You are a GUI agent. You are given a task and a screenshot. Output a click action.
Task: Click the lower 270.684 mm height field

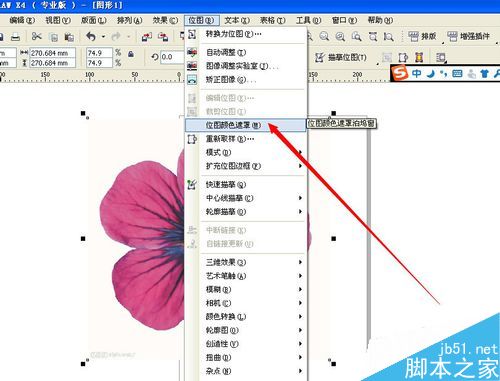coord(52,63)
